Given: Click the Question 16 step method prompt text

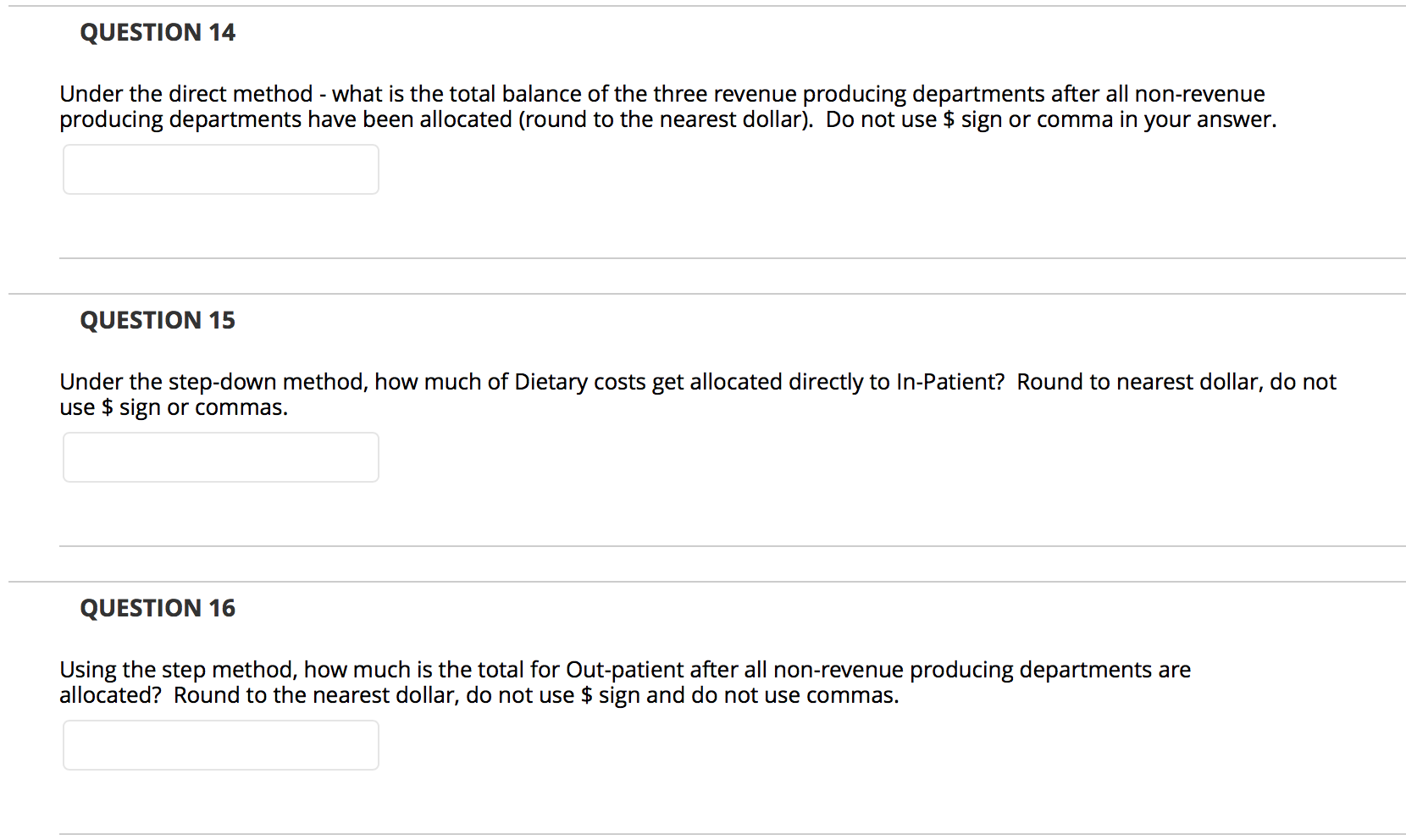Looking at the screenshot, I should pos(627,682).
